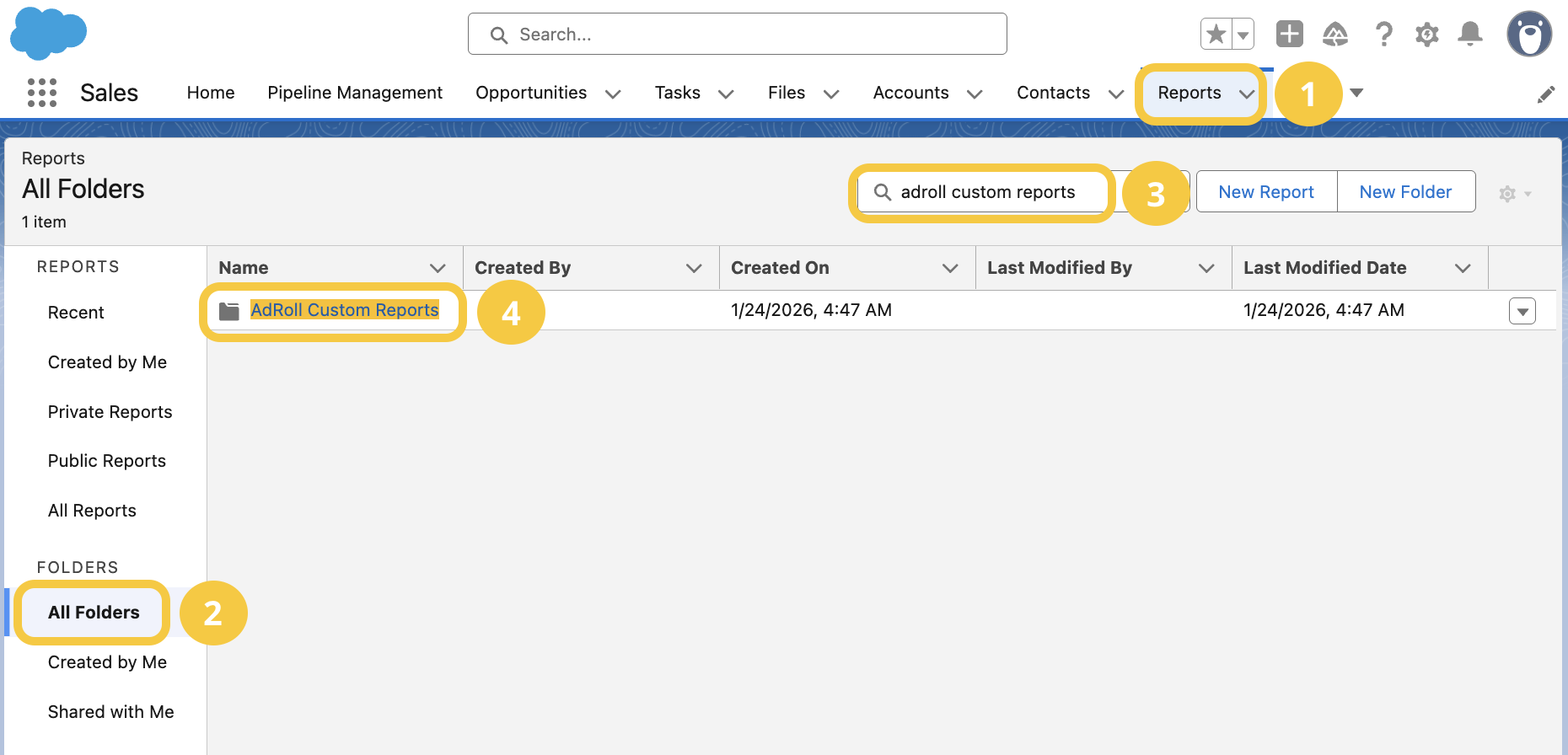
Task: Expand the Opportunities tab dropdown chevron
Action: point(613,94)
